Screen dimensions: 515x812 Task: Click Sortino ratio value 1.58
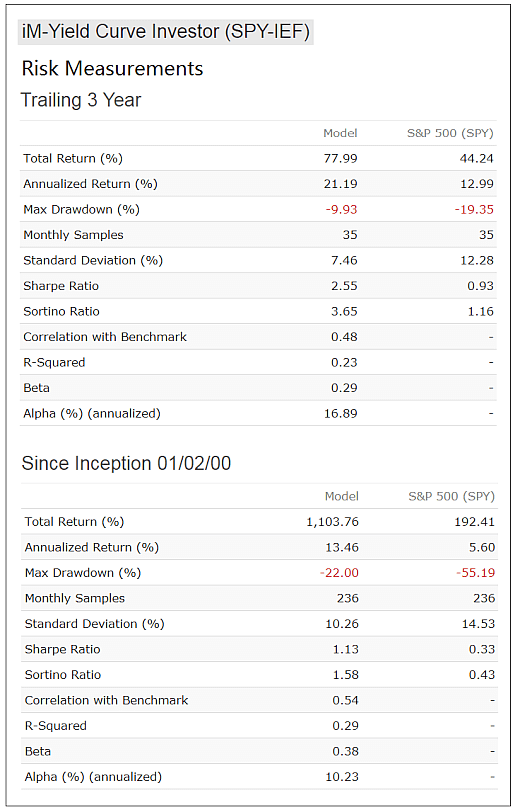(346, 675)
